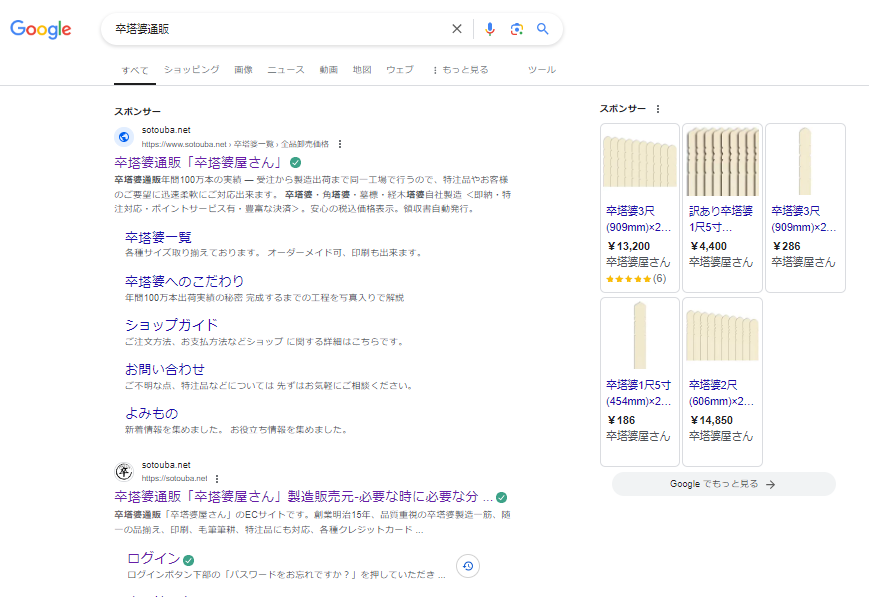
Task: Switch to the 動画 tab
Action: (x=329, y=70)
